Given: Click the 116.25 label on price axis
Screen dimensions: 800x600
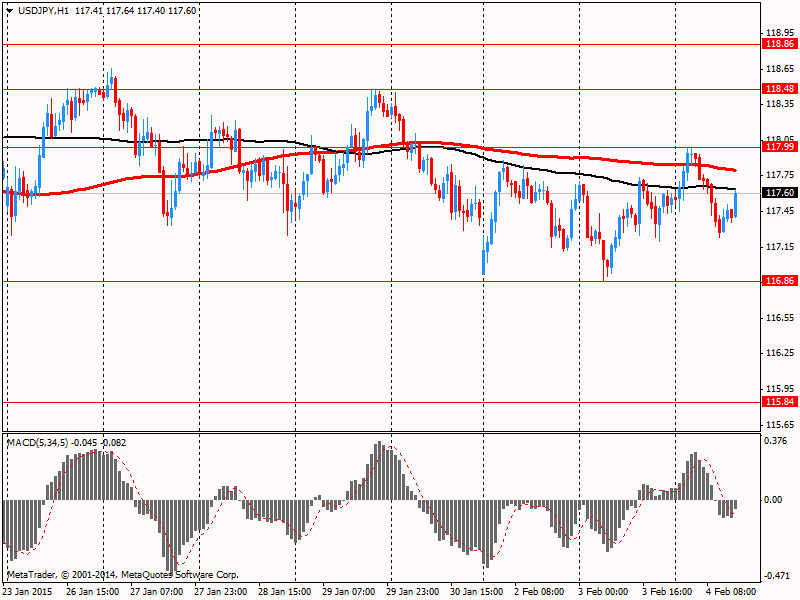Looking at the screenshot, I should click(x=778, y=353).
